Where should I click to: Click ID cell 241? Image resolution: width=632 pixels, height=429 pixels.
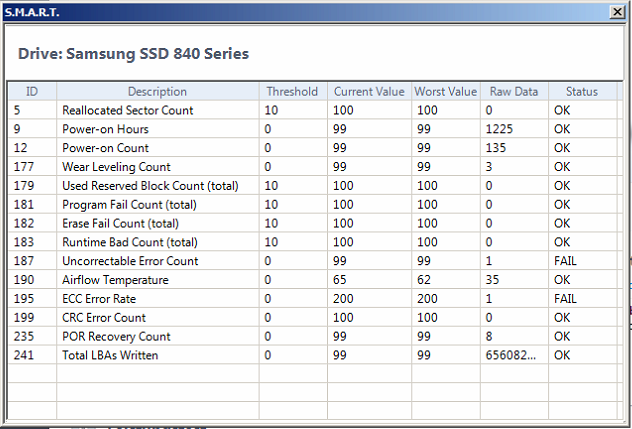coord(24,355)
